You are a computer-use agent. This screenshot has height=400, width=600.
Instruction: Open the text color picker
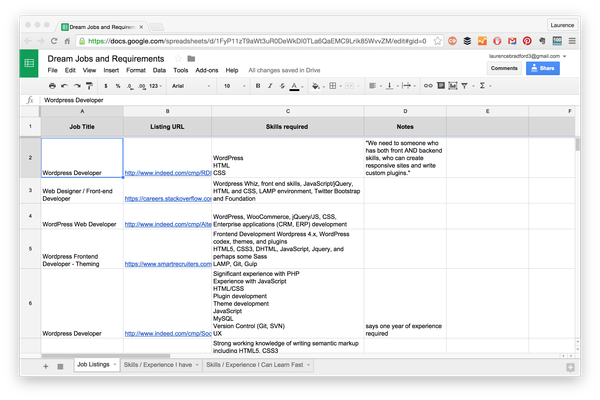coord(296,86)
